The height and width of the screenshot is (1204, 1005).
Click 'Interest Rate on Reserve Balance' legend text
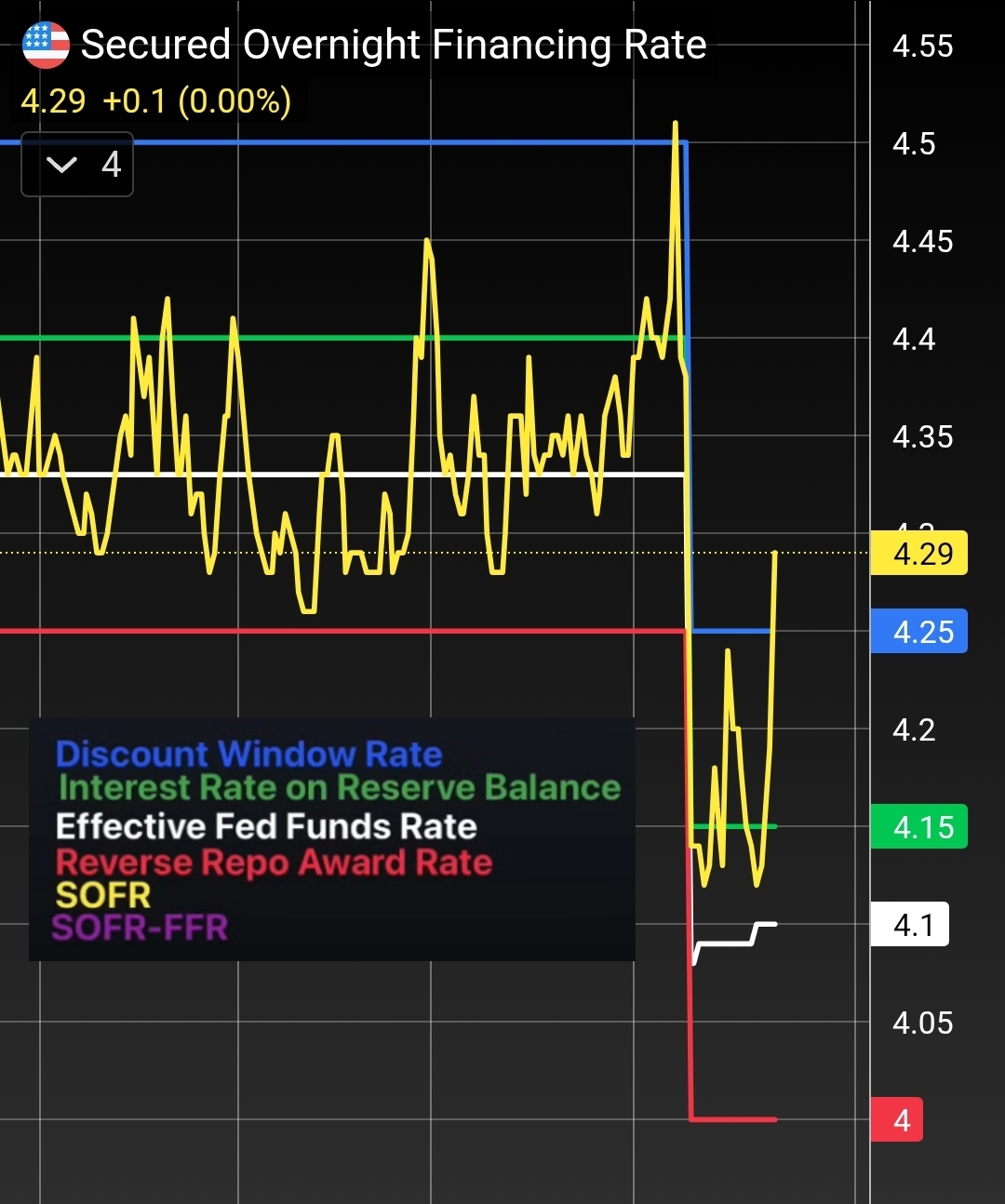pos(340,788)
